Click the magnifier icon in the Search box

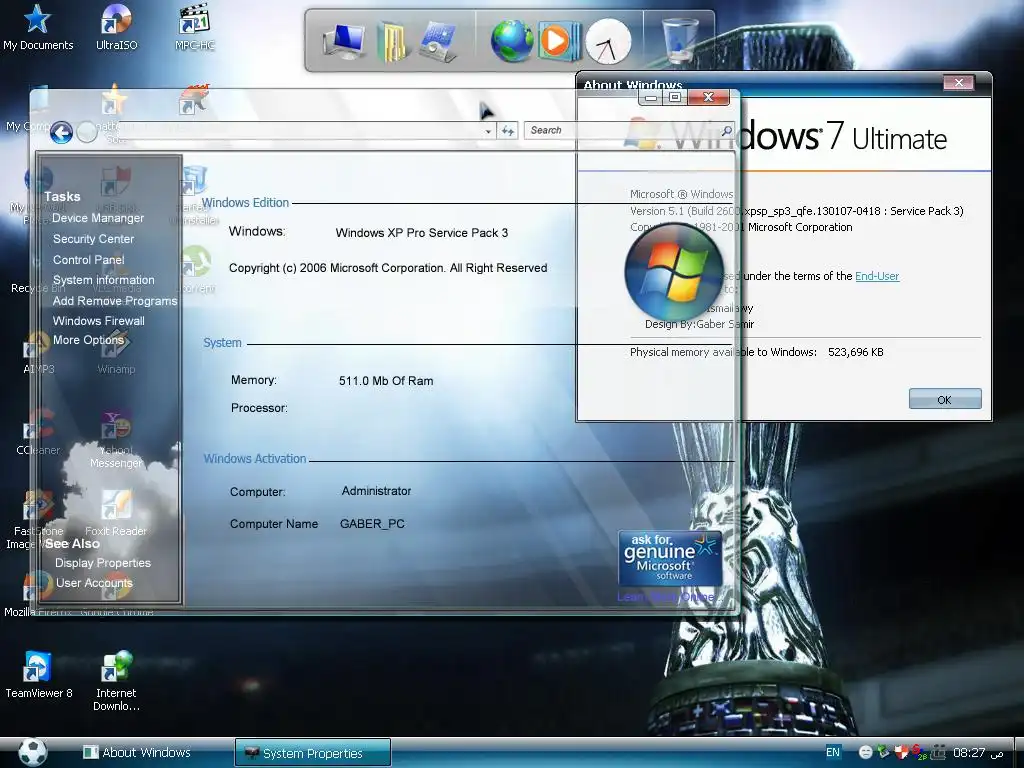pos(726,131)
